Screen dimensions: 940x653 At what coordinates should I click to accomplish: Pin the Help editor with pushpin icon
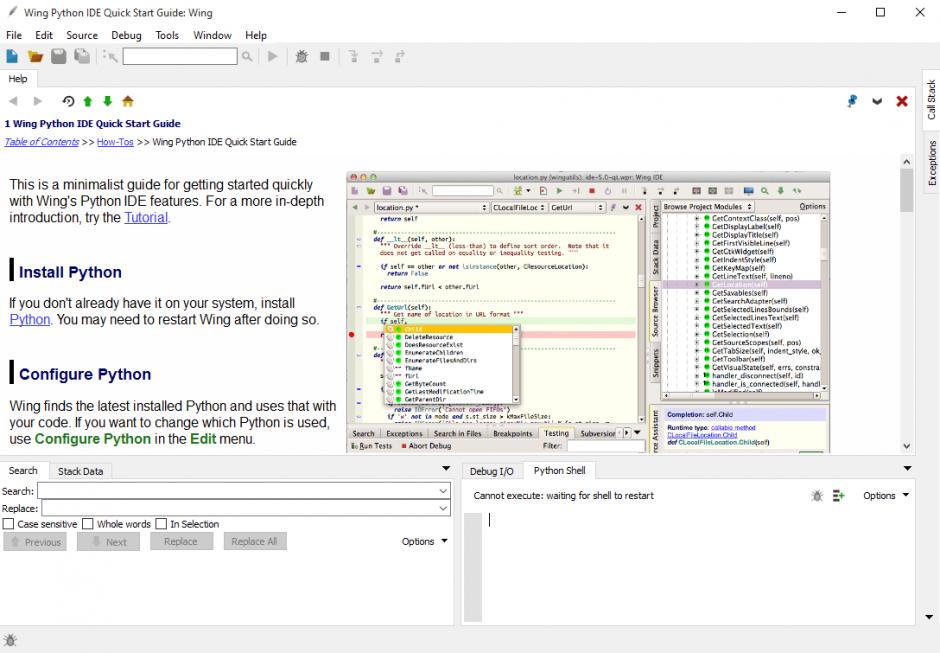tap(852, 101)
